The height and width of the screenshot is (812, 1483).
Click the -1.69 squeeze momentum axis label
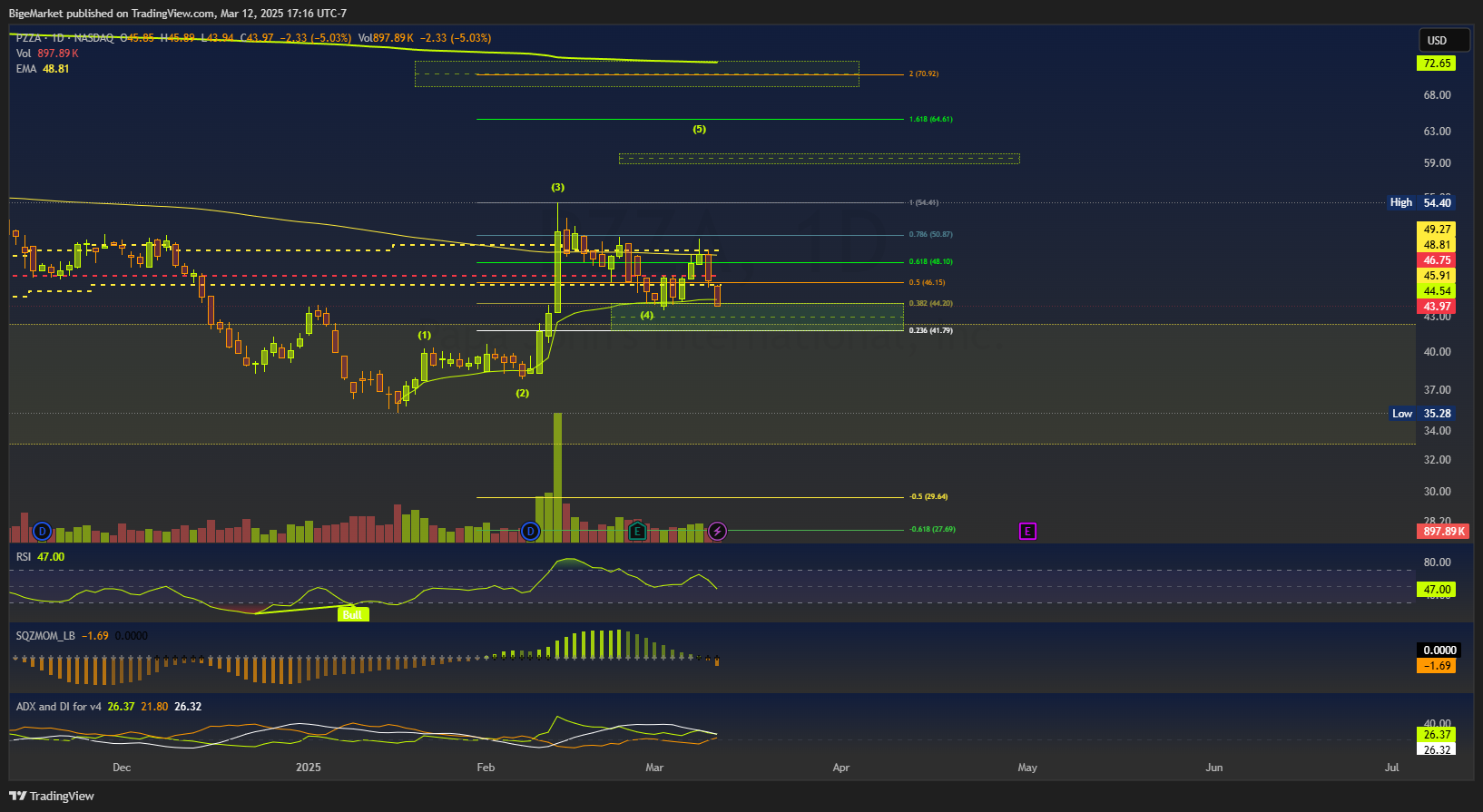point(1437,666)
